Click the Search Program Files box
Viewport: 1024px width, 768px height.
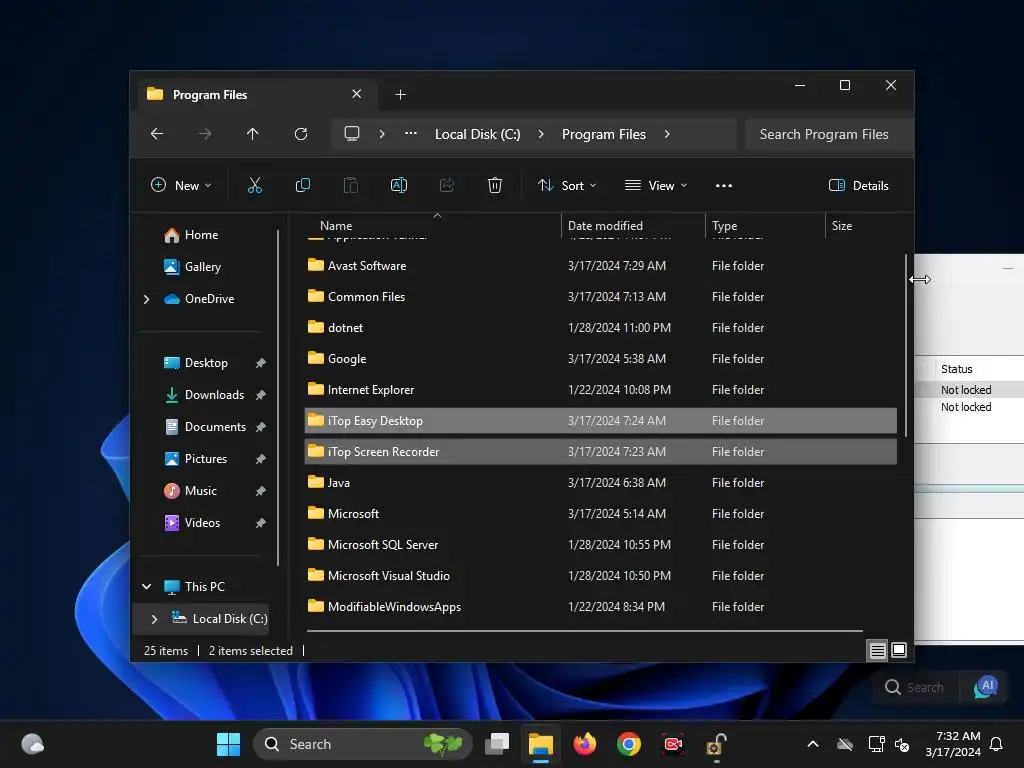pyautogui.click(x=829, y=134)
